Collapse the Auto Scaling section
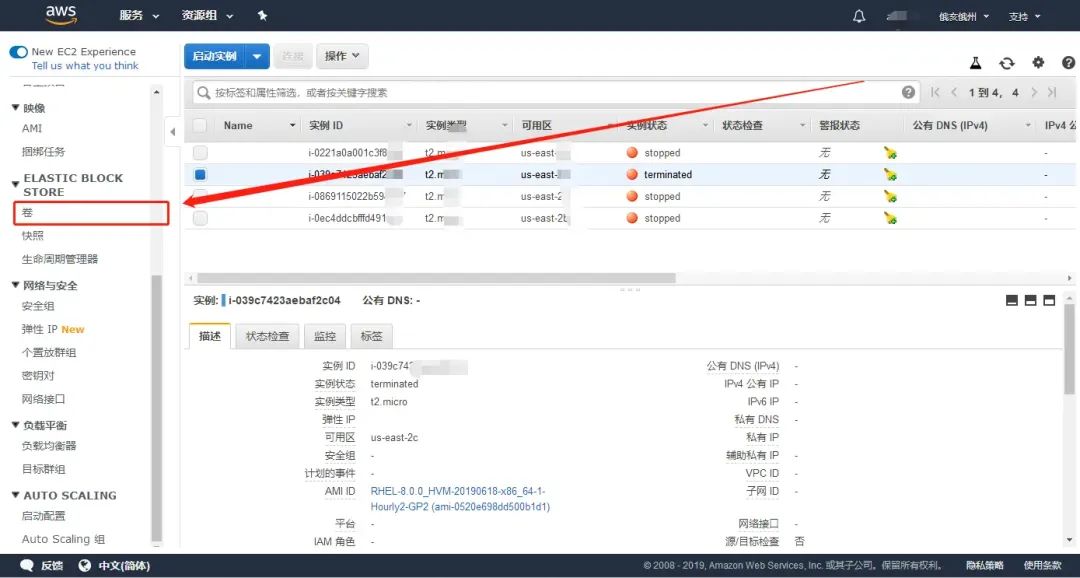The height and width of the screenshot is (578, 1080). click(x=16, y=495)
